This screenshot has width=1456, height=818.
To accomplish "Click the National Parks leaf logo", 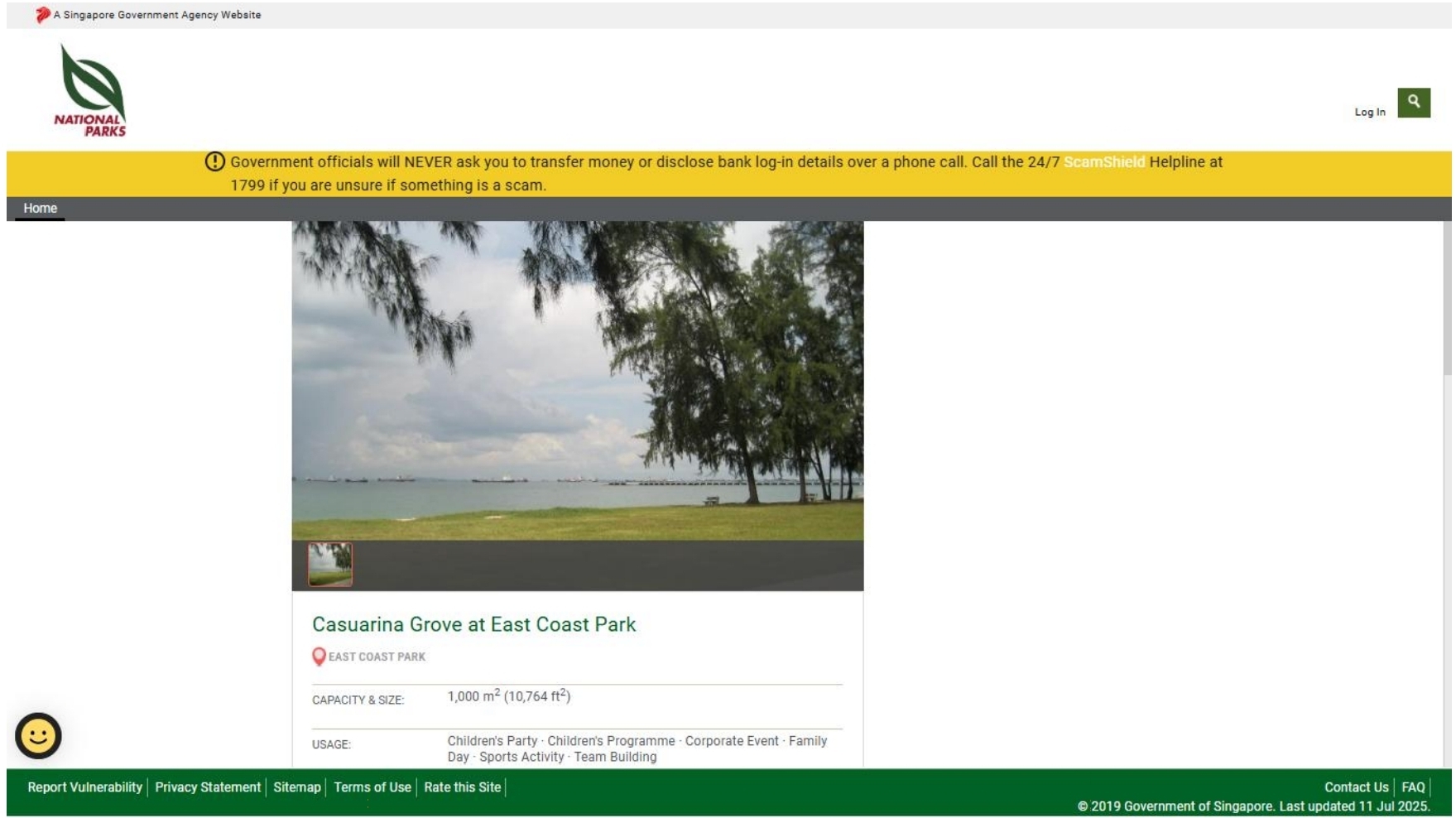I will point(91,91).
